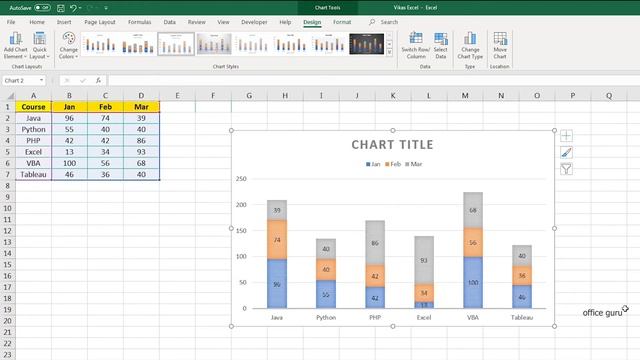Click the Feb legend entry
Image resolution: width=640 pixels, height=360 pixels.
coord(393,164)
